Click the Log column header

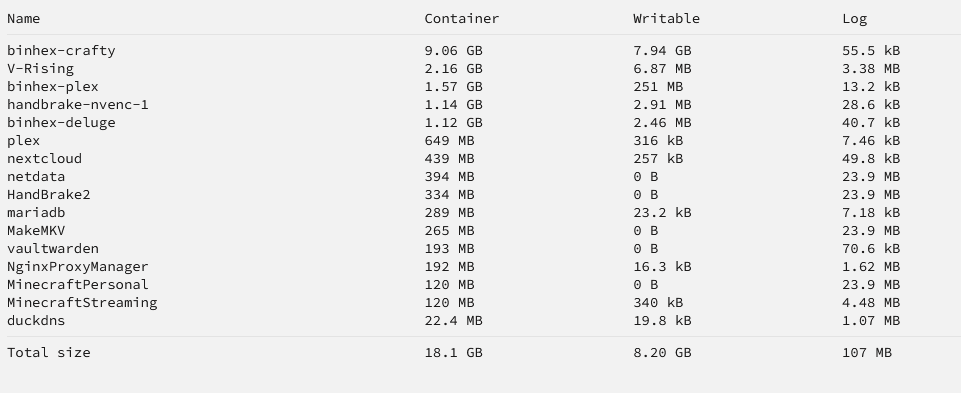(x=854, y=19)
